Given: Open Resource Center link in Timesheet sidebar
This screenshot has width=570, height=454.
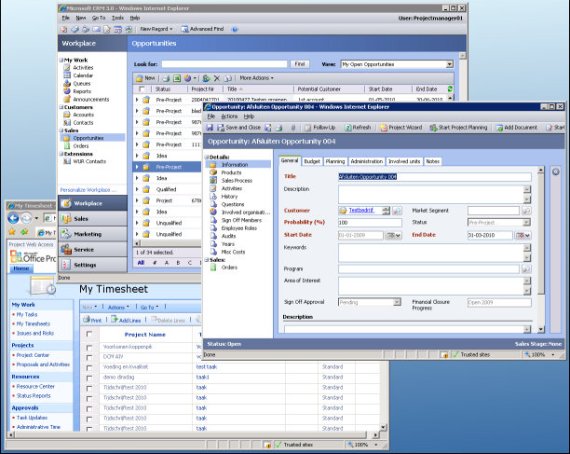Looking at the screenshot, I should 36,386.
